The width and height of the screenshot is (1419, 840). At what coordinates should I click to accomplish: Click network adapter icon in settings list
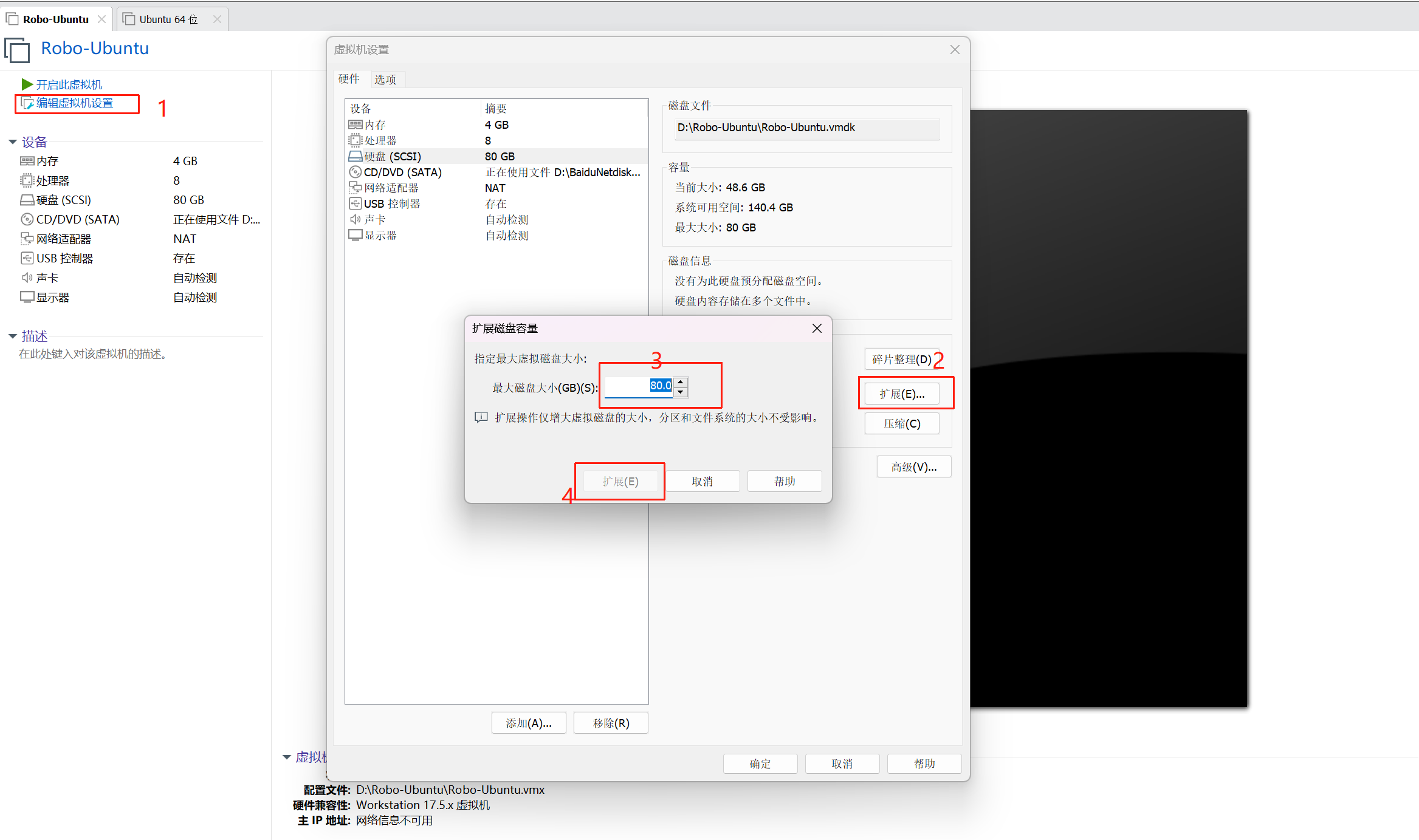coord(355,188)
